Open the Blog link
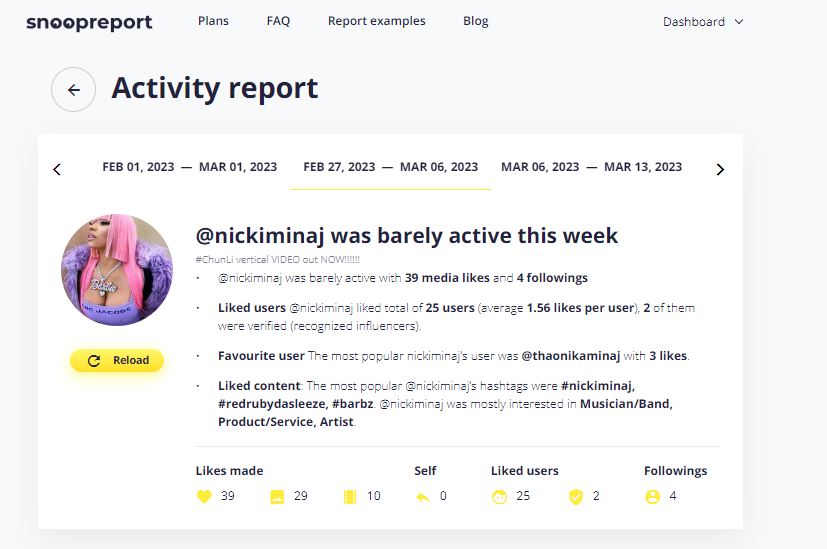Viewport: 827px width, 549px height. pyautogui.click(x=476, y=21)
